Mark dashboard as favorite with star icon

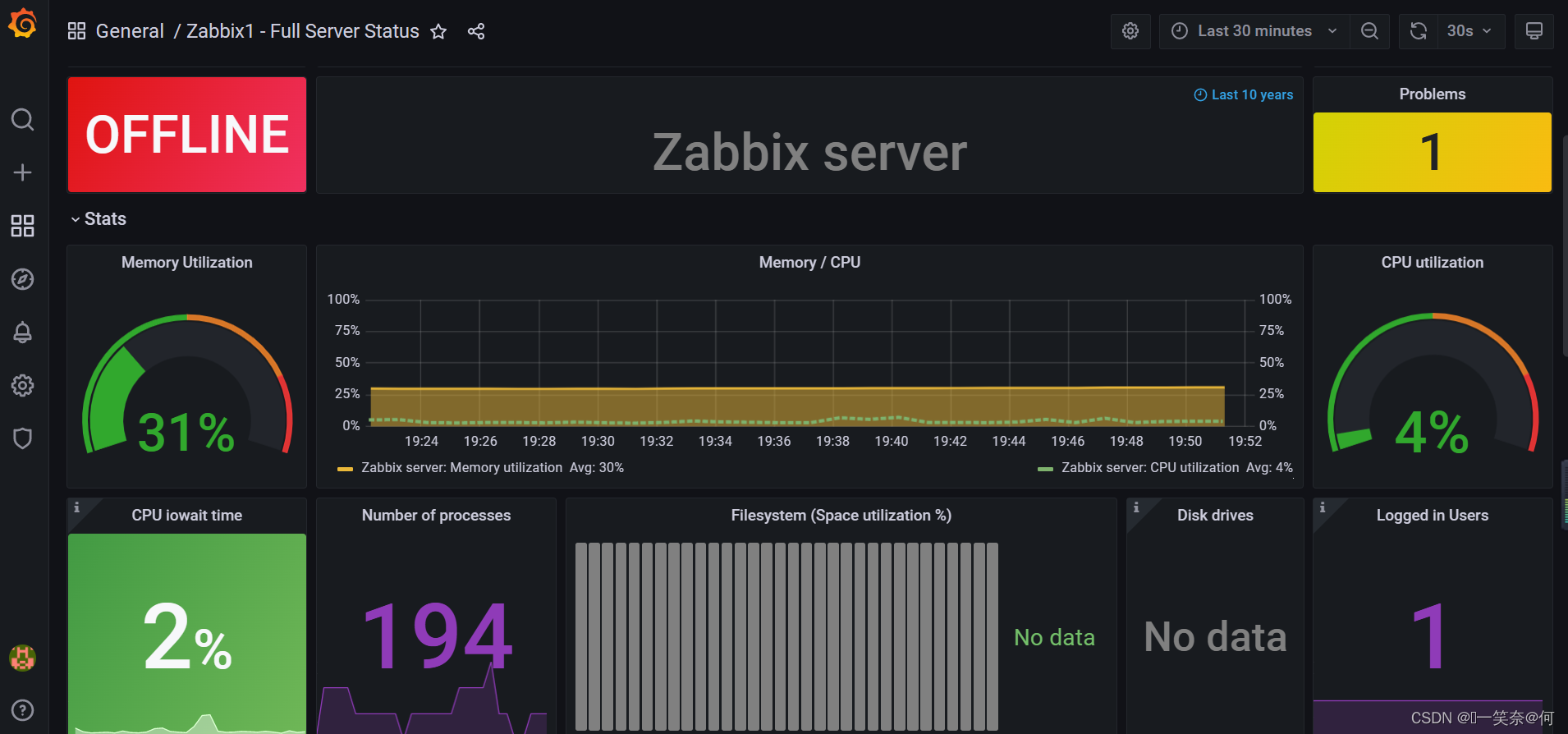pos(438,31)
